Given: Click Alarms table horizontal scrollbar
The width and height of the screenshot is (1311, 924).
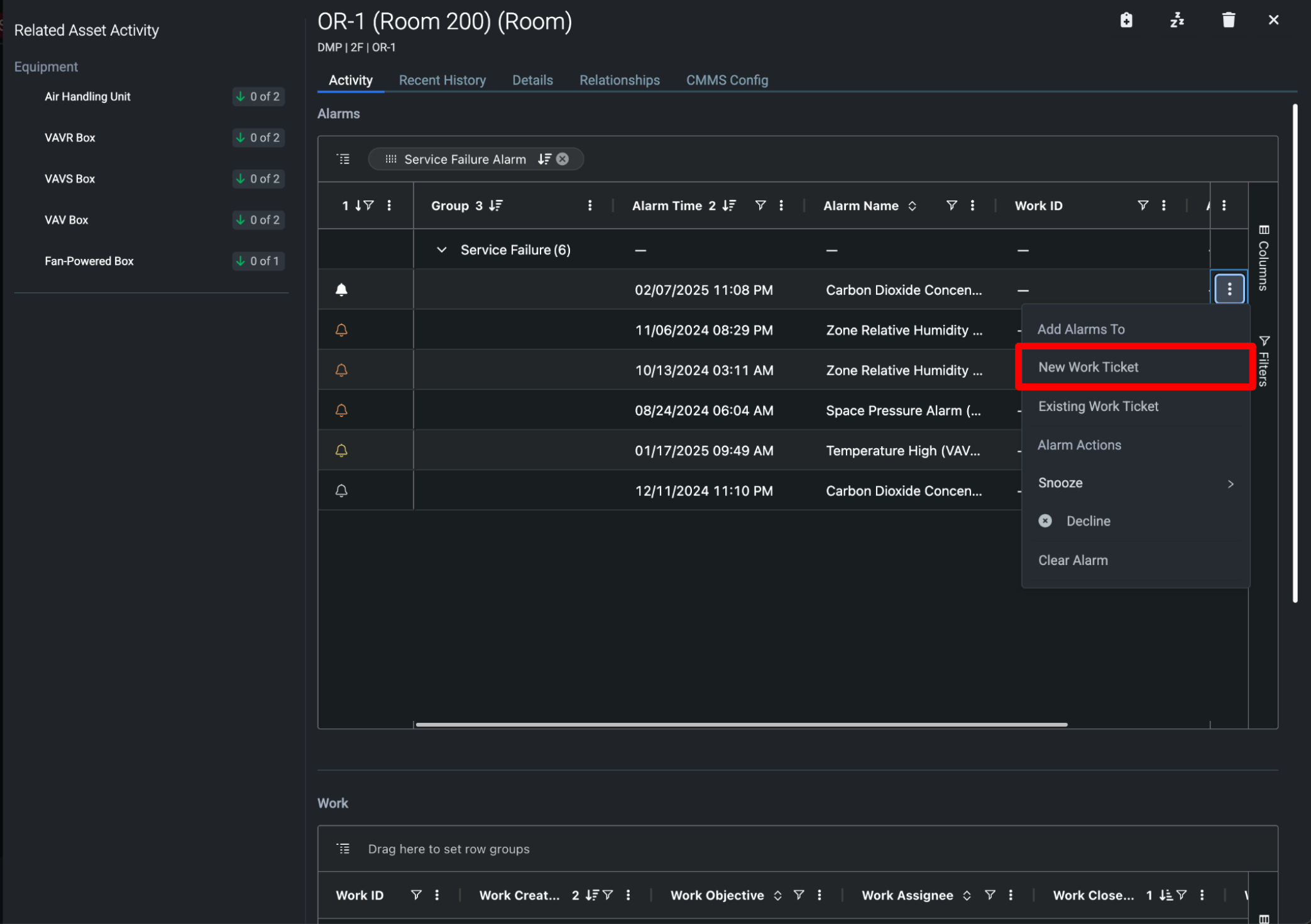Looking at the screenshot, I should click(742, 725).
